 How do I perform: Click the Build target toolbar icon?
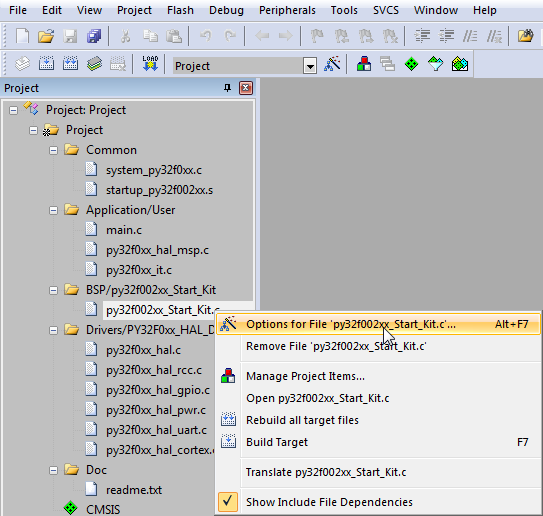[x=46, y=64]
